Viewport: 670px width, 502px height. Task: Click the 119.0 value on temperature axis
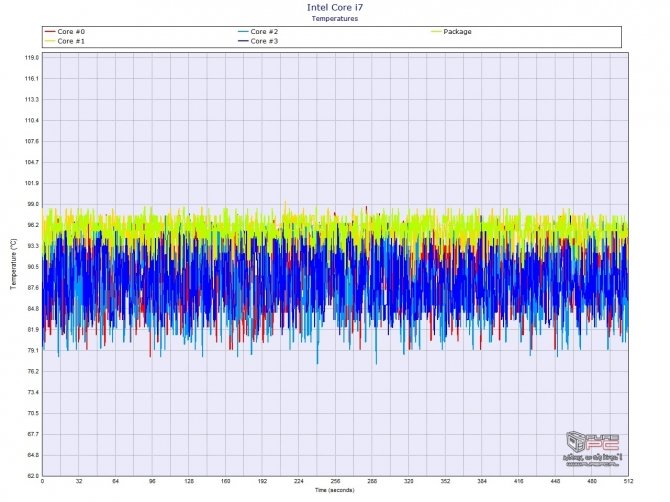point(32,58)
